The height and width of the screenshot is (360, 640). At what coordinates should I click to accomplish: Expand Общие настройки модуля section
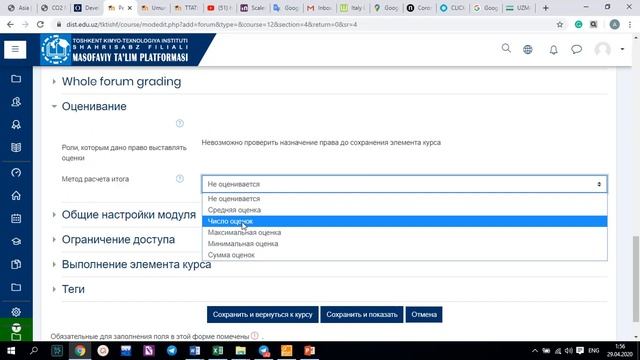point(129,215)
